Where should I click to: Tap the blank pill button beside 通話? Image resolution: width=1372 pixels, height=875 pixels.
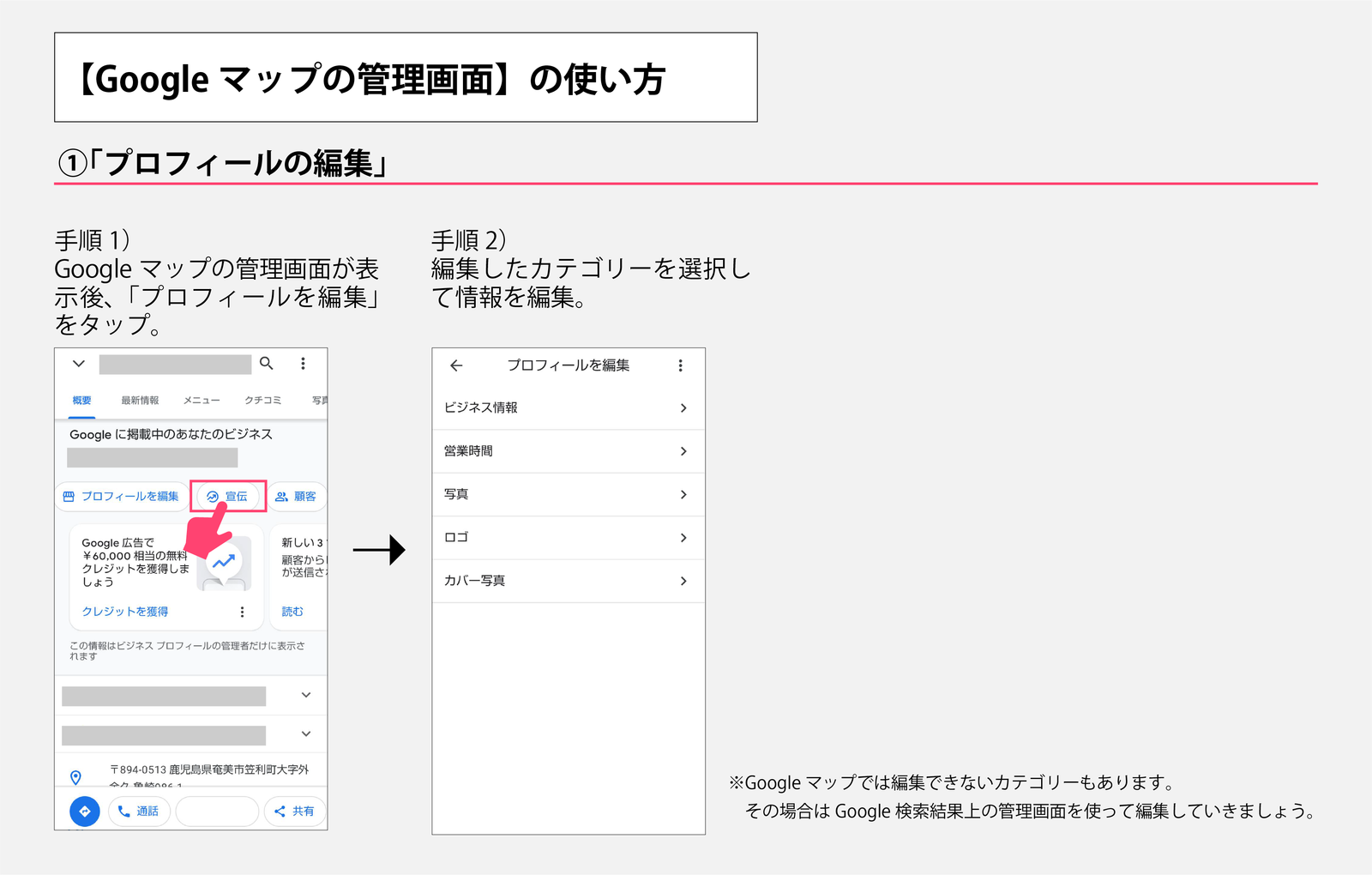coord(217,812)
